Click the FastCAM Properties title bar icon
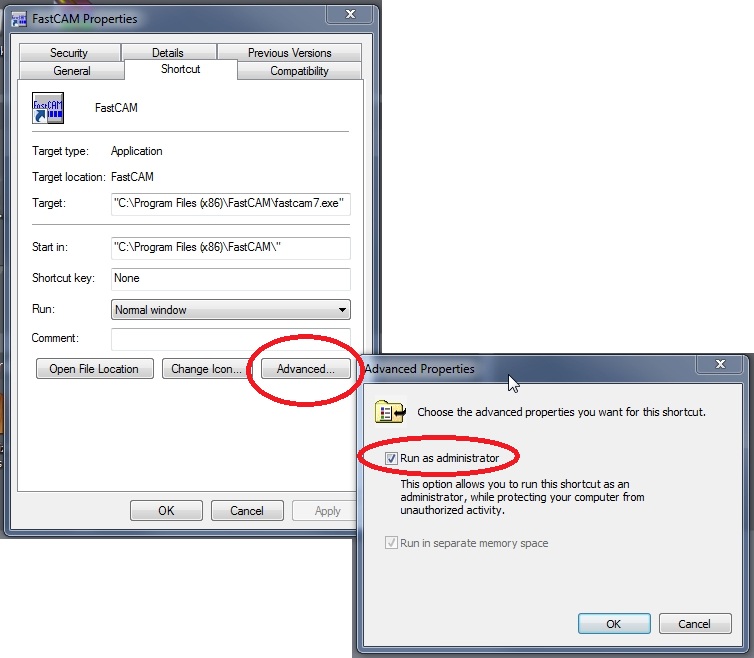Image resolution: width=754 pixels, height=658 pixels. 19,19
